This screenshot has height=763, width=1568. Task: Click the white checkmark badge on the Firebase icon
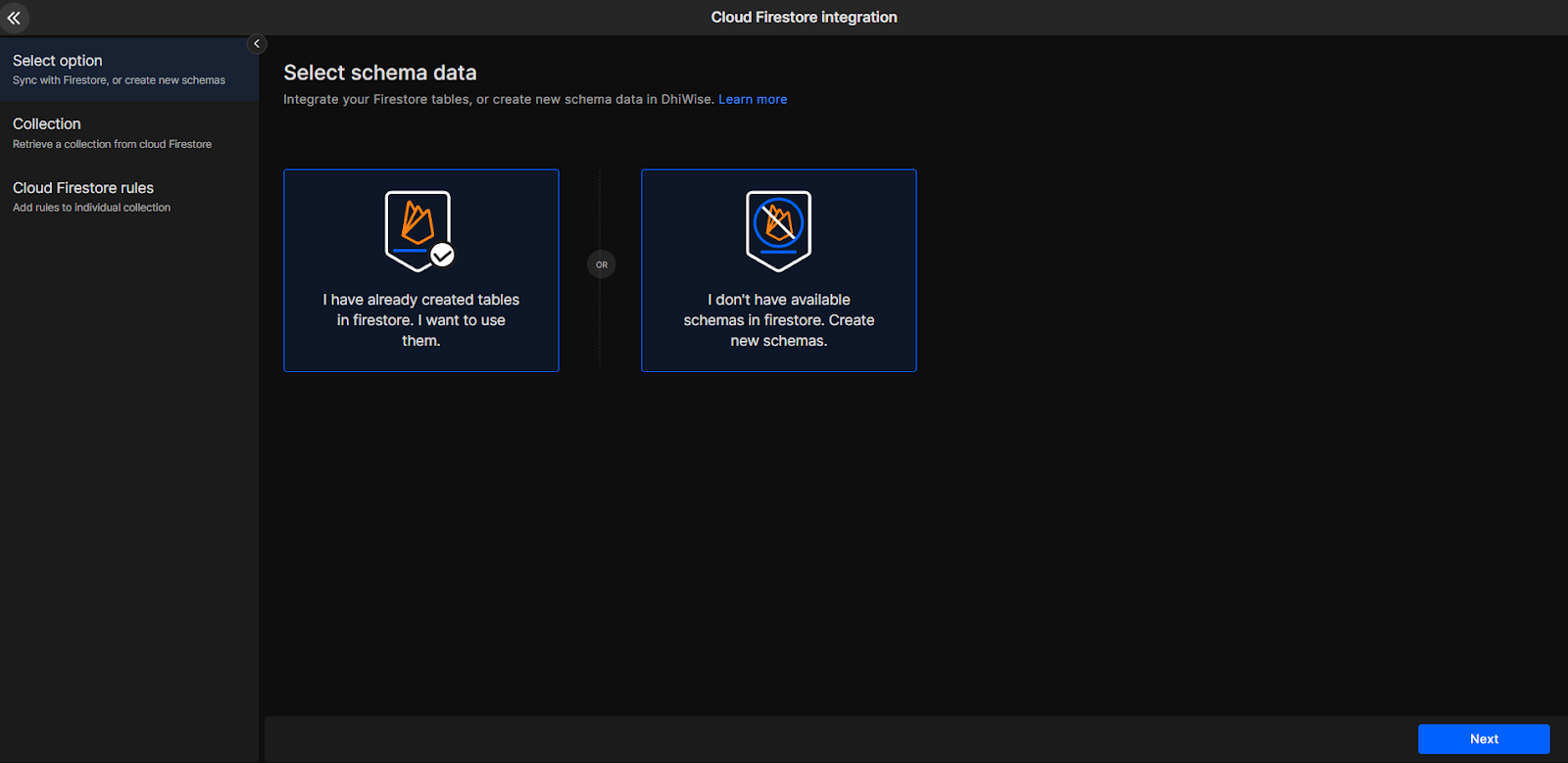coord(443,255)
